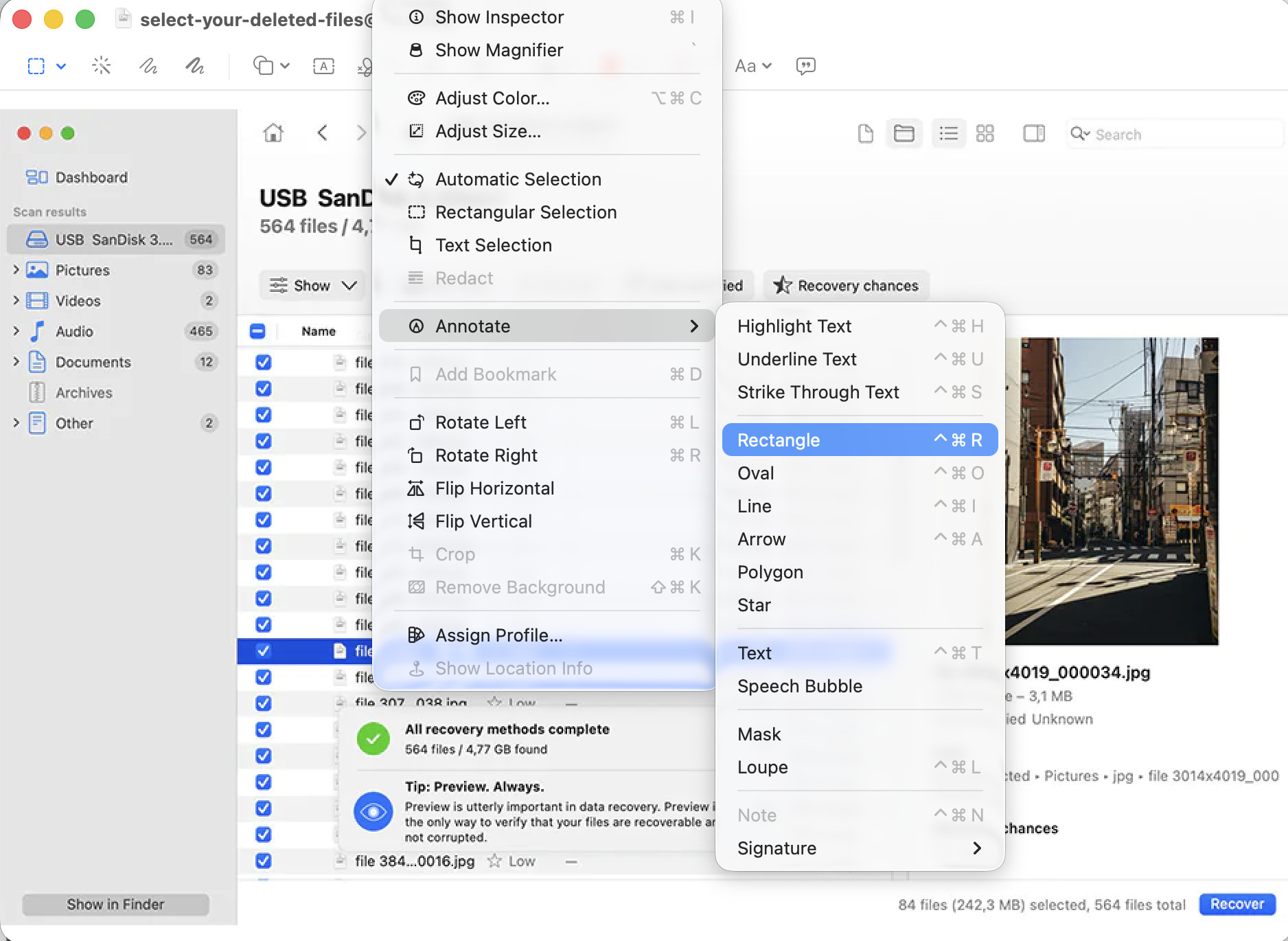Toggle the select-all checkbox in Name header
Image resolution: width=1288 pixels, height=941 pixels.
[257, 331]
